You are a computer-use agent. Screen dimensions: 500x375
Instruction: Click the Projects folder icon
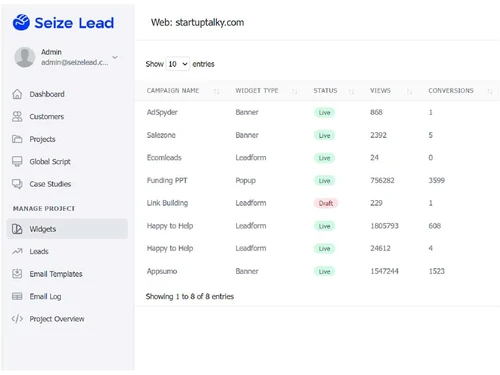tap(17, 139)
